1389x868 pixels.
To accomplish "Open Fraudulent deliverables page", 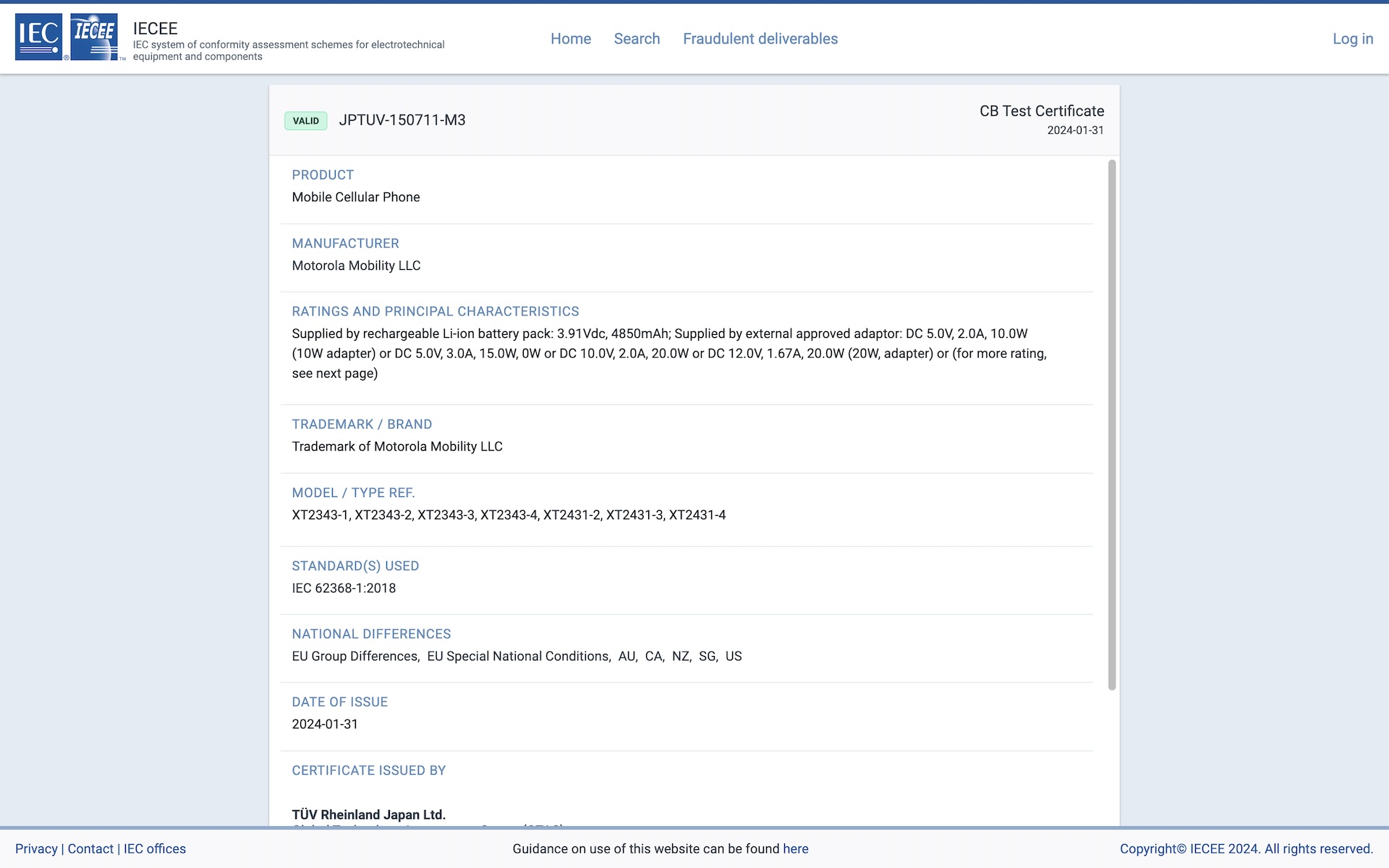I will (760, 39).
